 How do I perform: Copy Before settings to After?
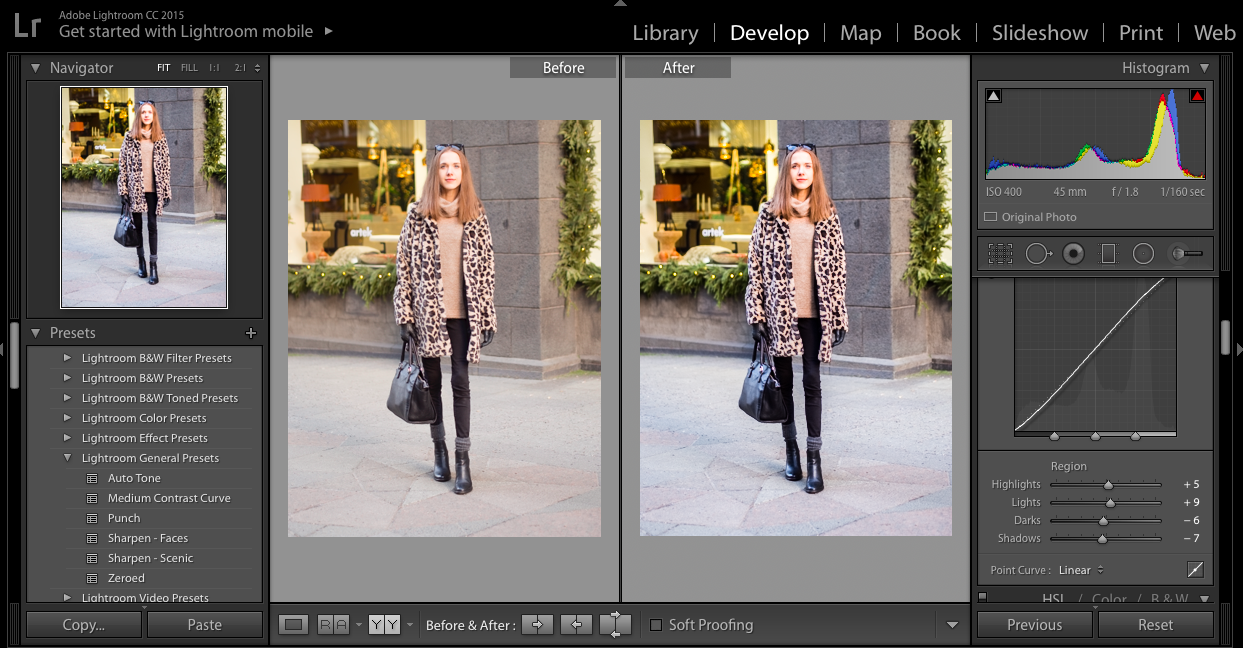click(x=537, y=625)
